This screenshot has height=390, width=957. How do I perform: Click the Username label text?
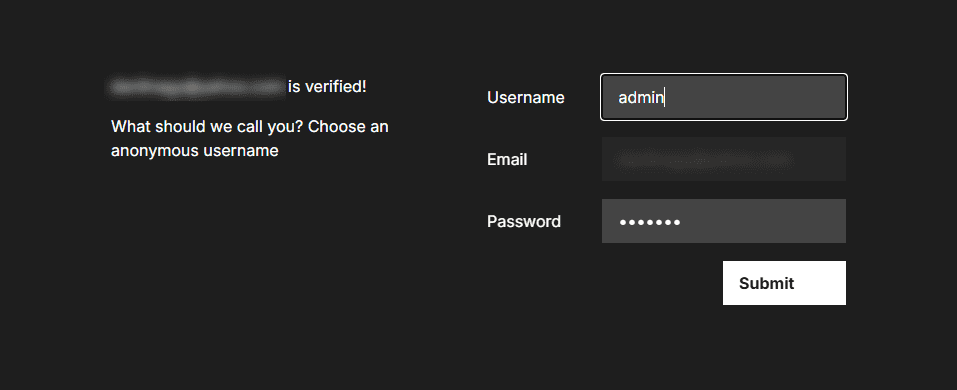[x=525, y=98]
